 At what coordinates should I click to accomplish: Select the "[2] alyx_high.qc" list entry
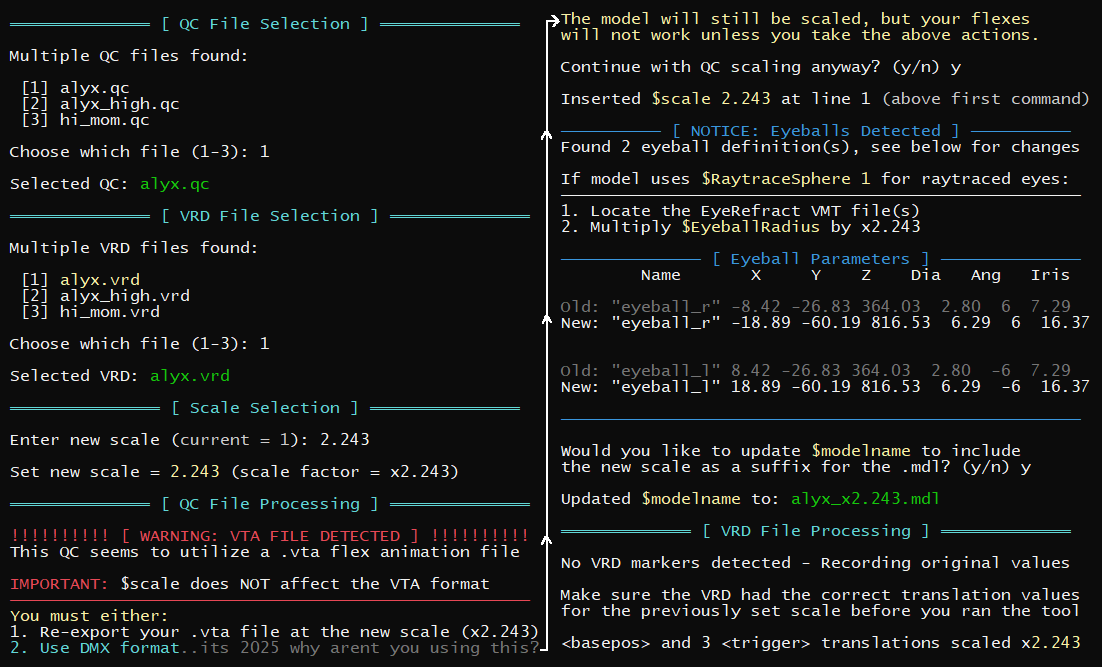point(101,104)
